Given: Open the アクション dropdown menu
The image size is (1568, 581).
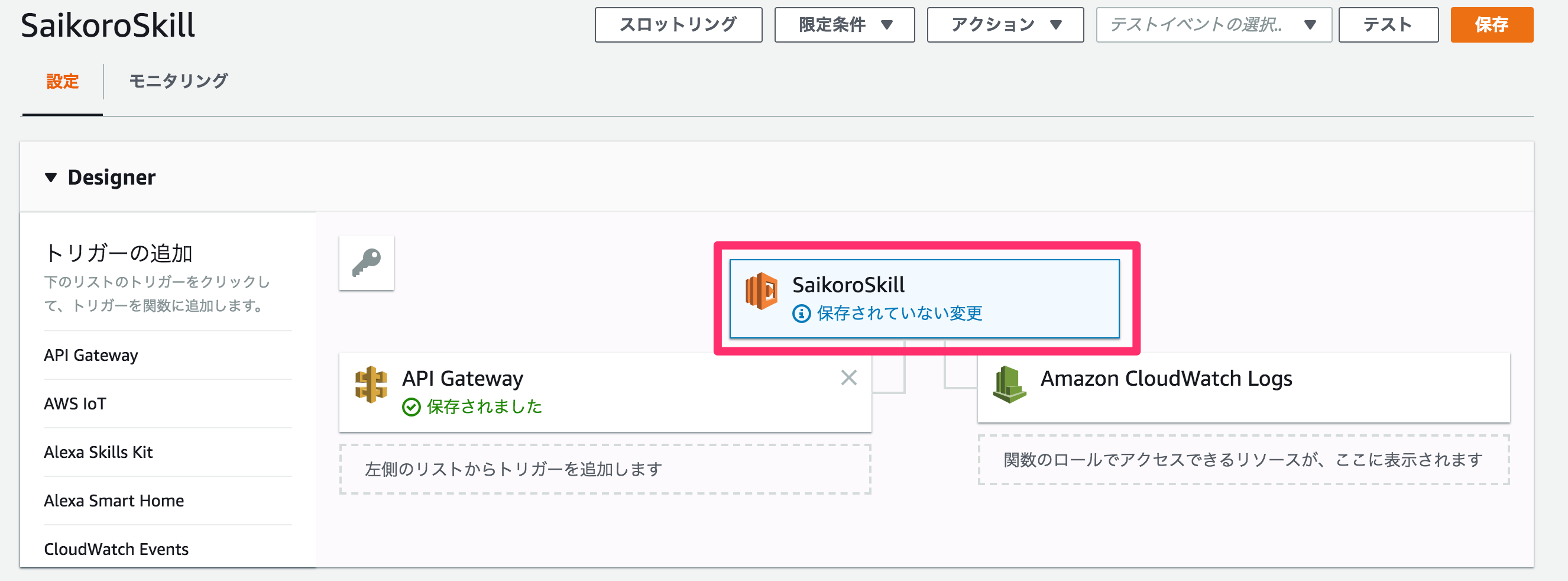Looking at the screenshot, I should click(1005, 25).
